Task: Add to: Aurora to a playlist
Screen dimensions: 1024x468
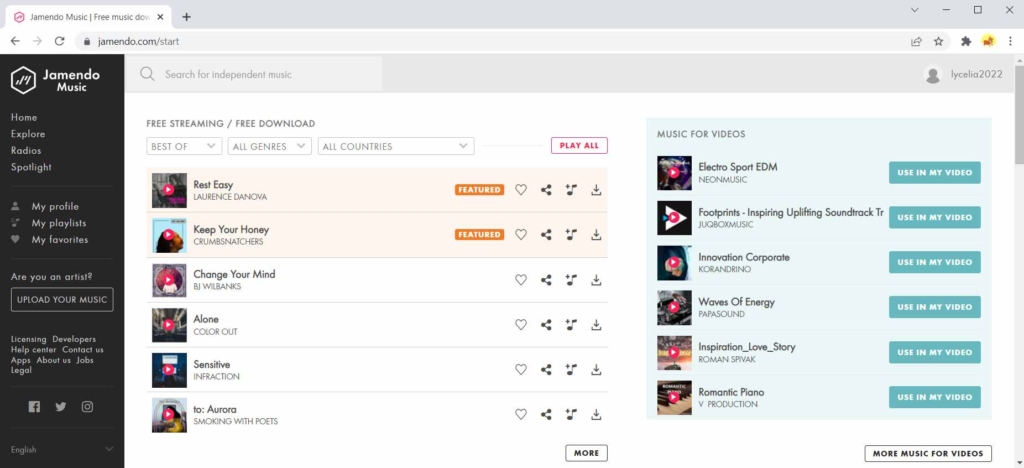Action: 571,414
